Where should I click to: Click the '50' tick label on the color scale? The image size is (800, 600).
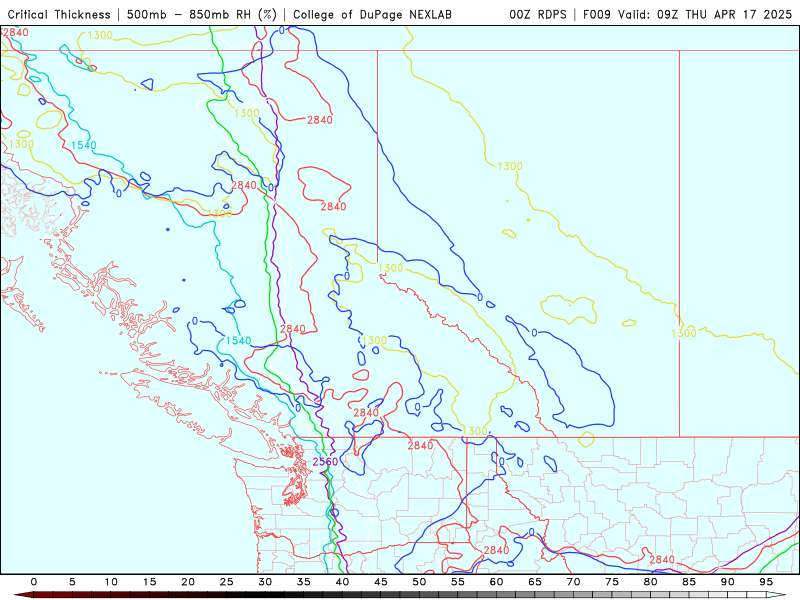click(419, 582)
